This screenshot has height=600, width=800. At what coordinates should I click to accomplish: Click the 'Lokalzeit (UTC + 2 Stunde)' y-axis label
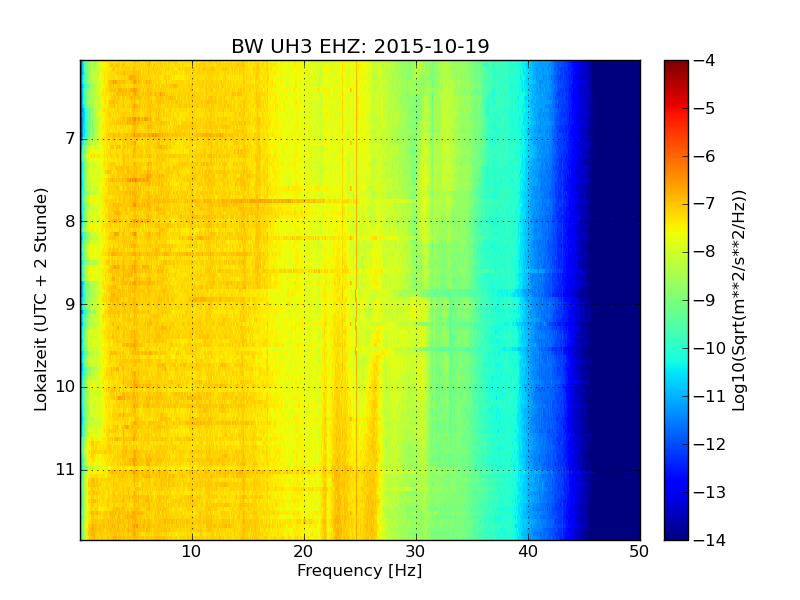click(40, 299)
